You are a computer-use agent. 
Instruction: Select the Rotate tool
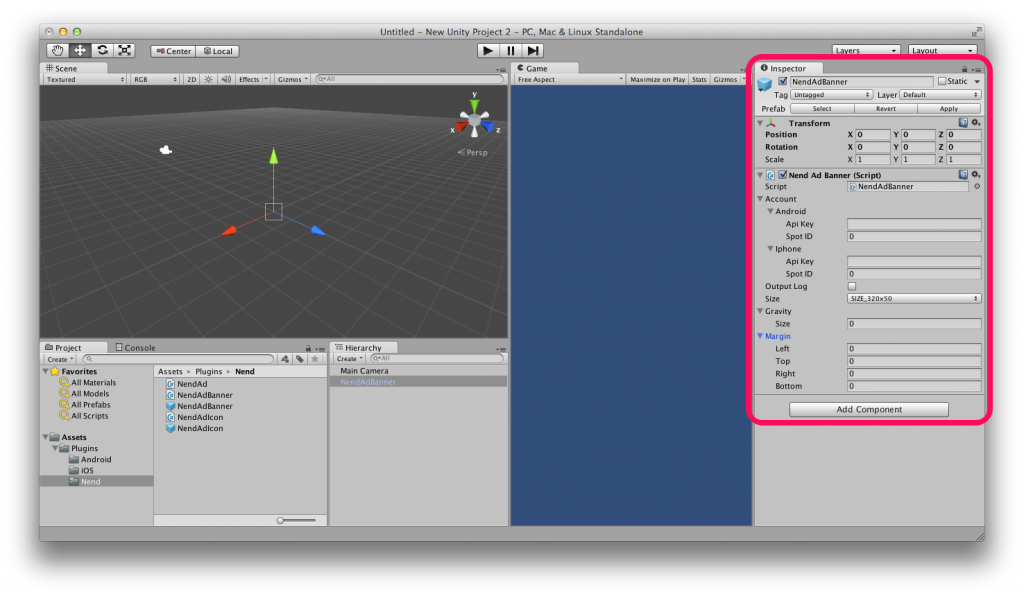103,50
